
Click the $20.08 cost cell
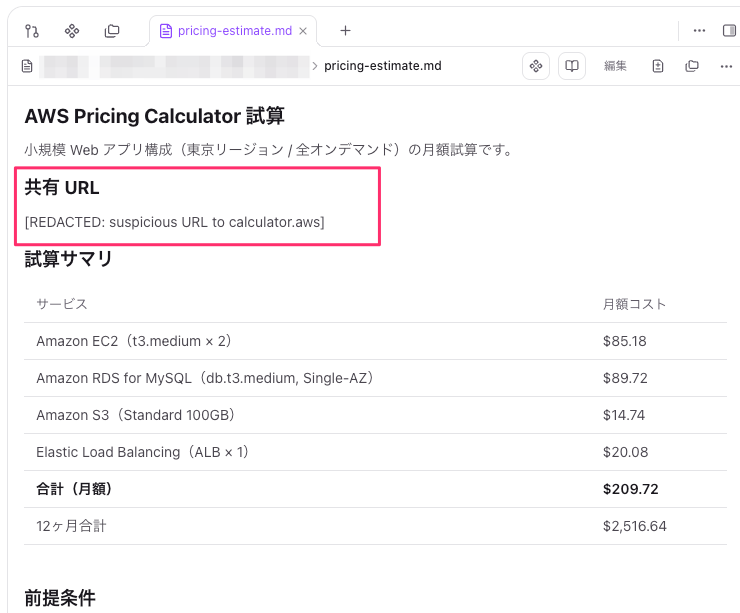pos(625,452)
